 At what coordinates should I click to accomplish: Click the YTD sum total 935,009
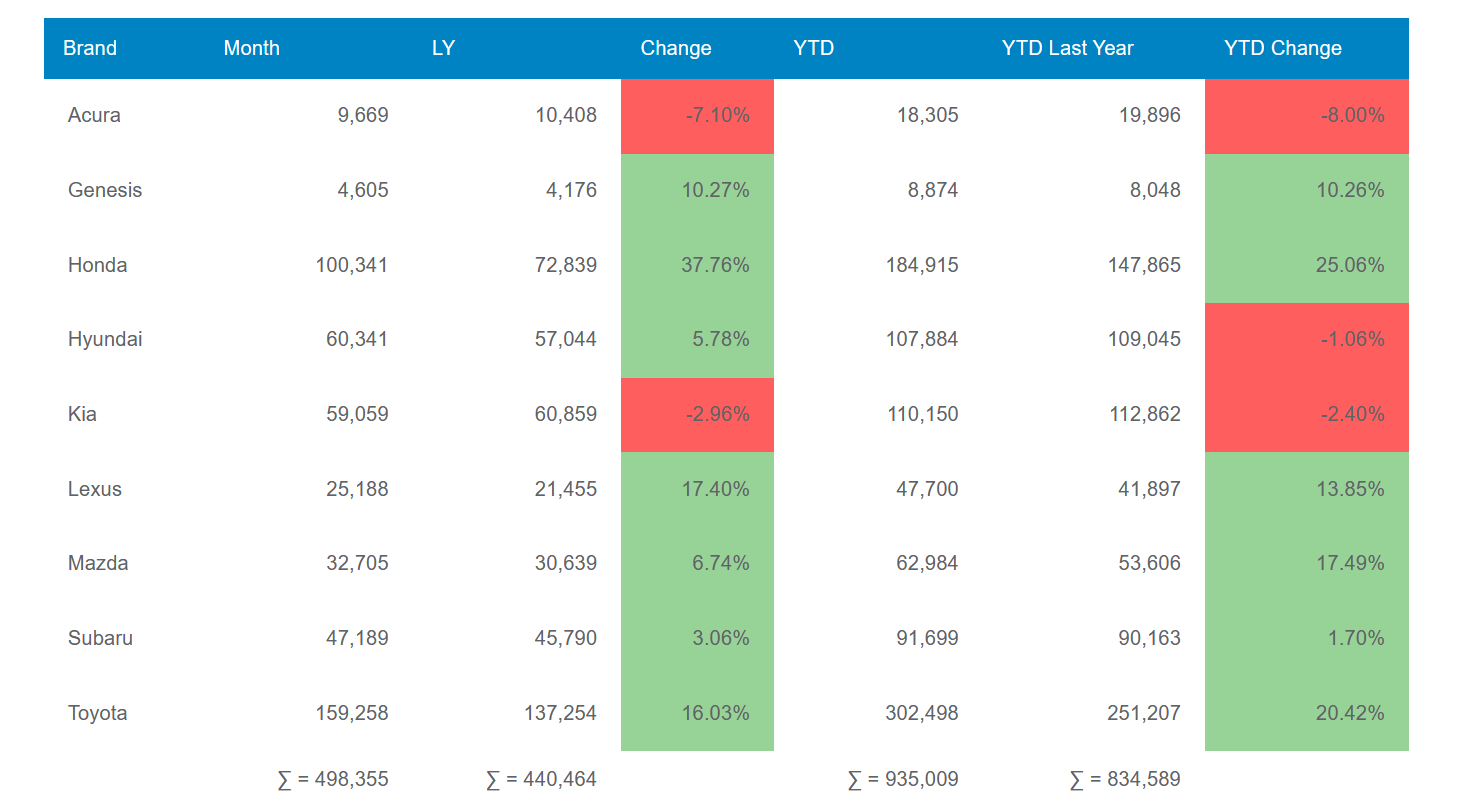point(902,779)
